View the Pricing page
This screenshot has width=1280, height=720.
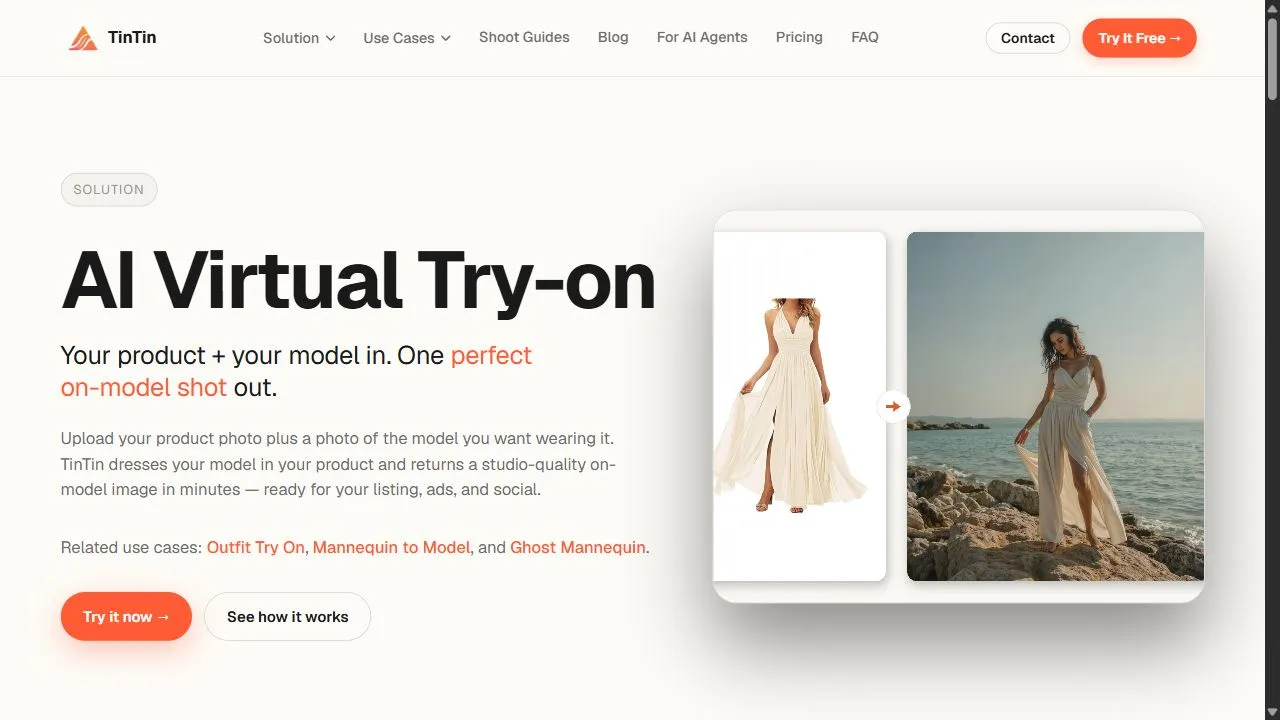(x=799, y=37)
